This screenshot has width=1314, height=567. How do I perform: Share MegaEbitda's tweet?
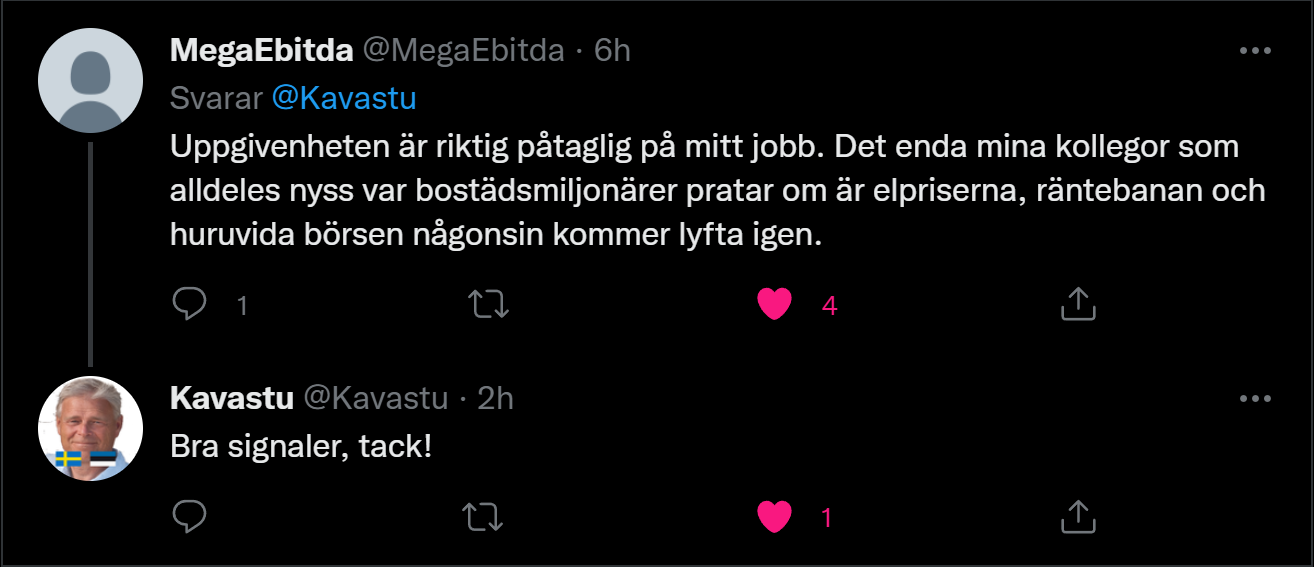tap(1078, 304)
